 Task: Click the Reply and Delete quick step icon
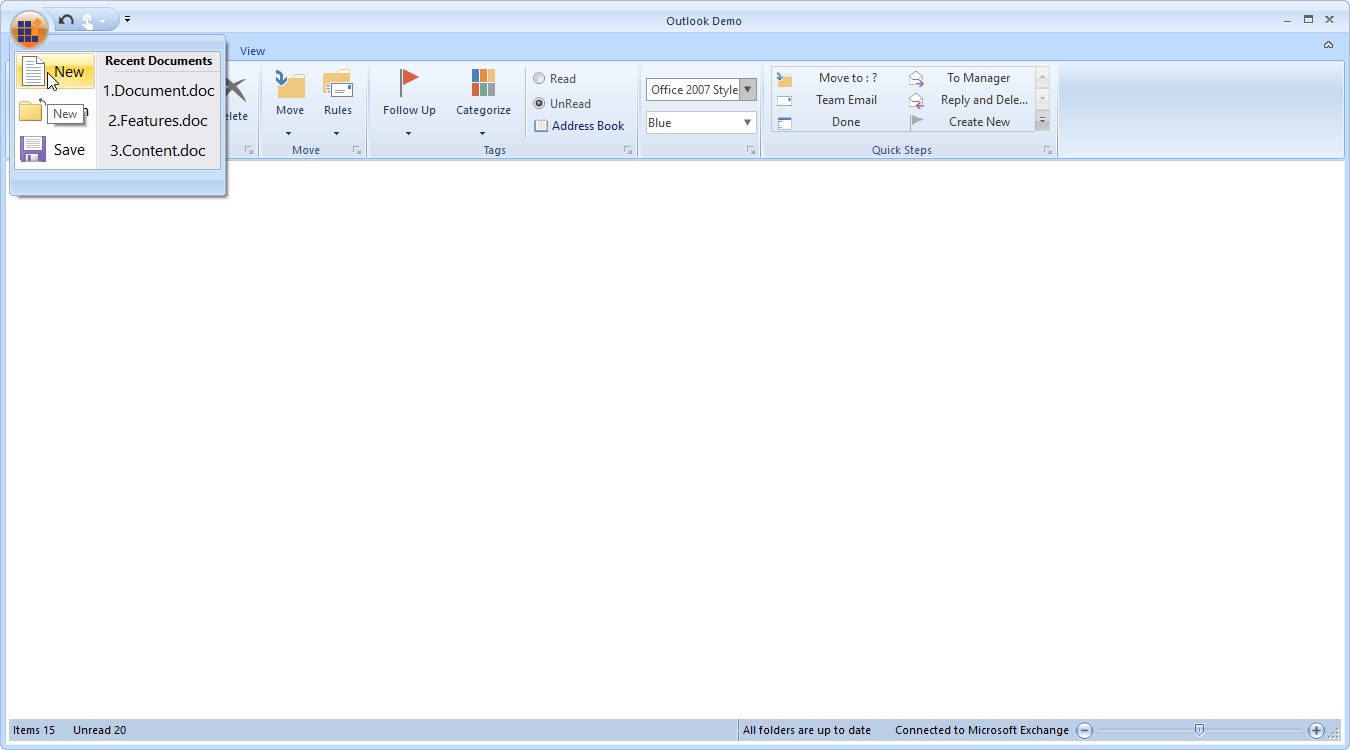pyautogui.click(x=916, y=100)
